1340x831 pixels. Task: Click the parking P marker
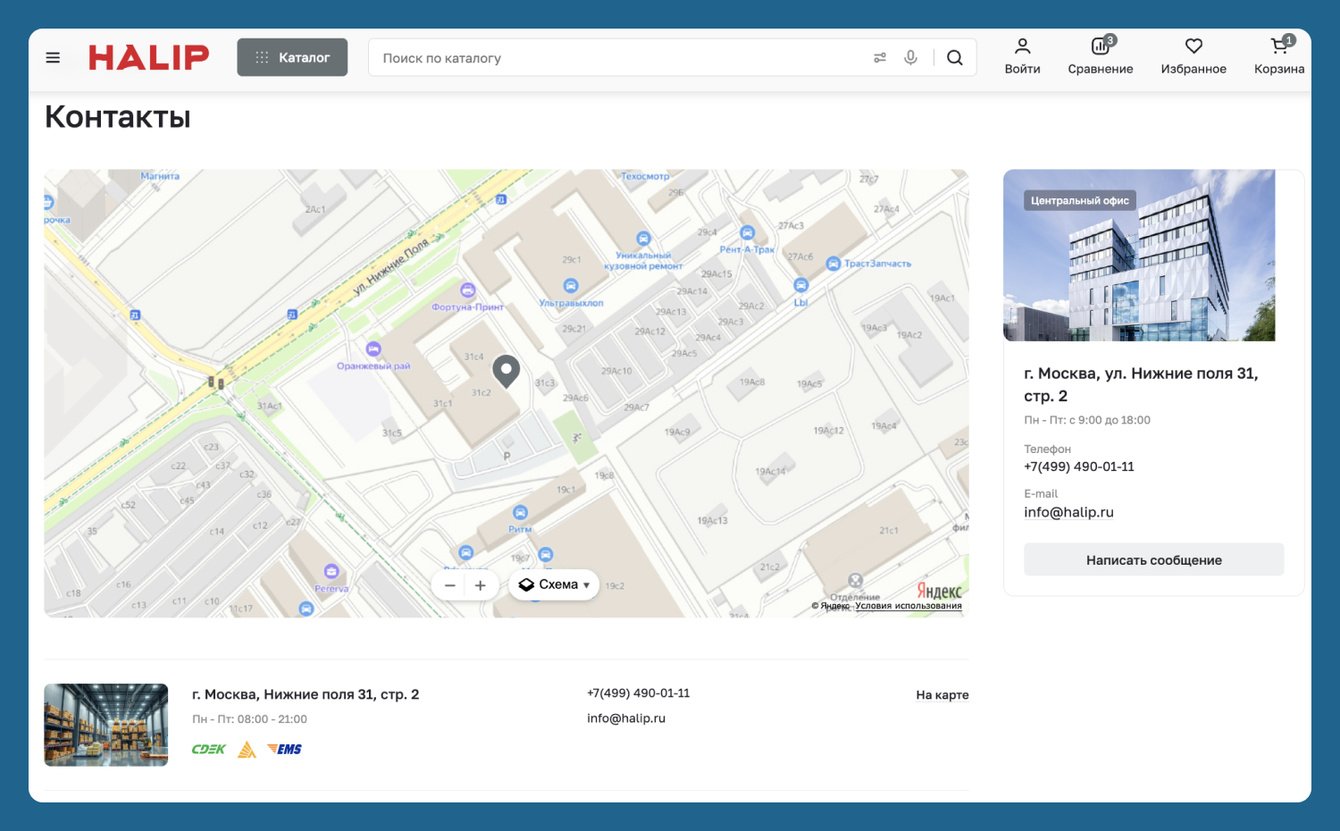507,456
